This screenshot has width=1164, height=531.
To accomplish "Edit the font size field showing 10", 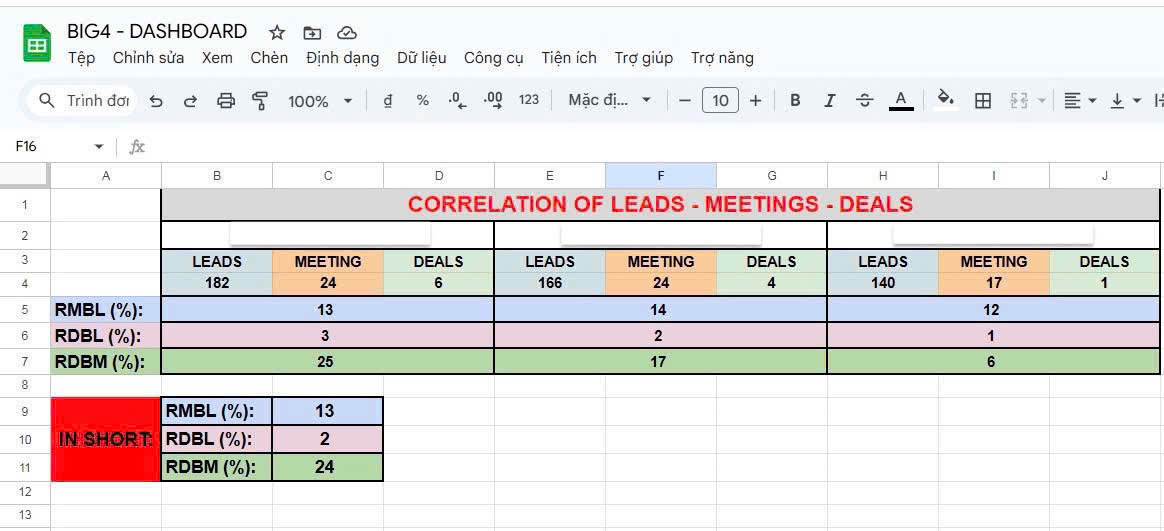I will 720,101.
